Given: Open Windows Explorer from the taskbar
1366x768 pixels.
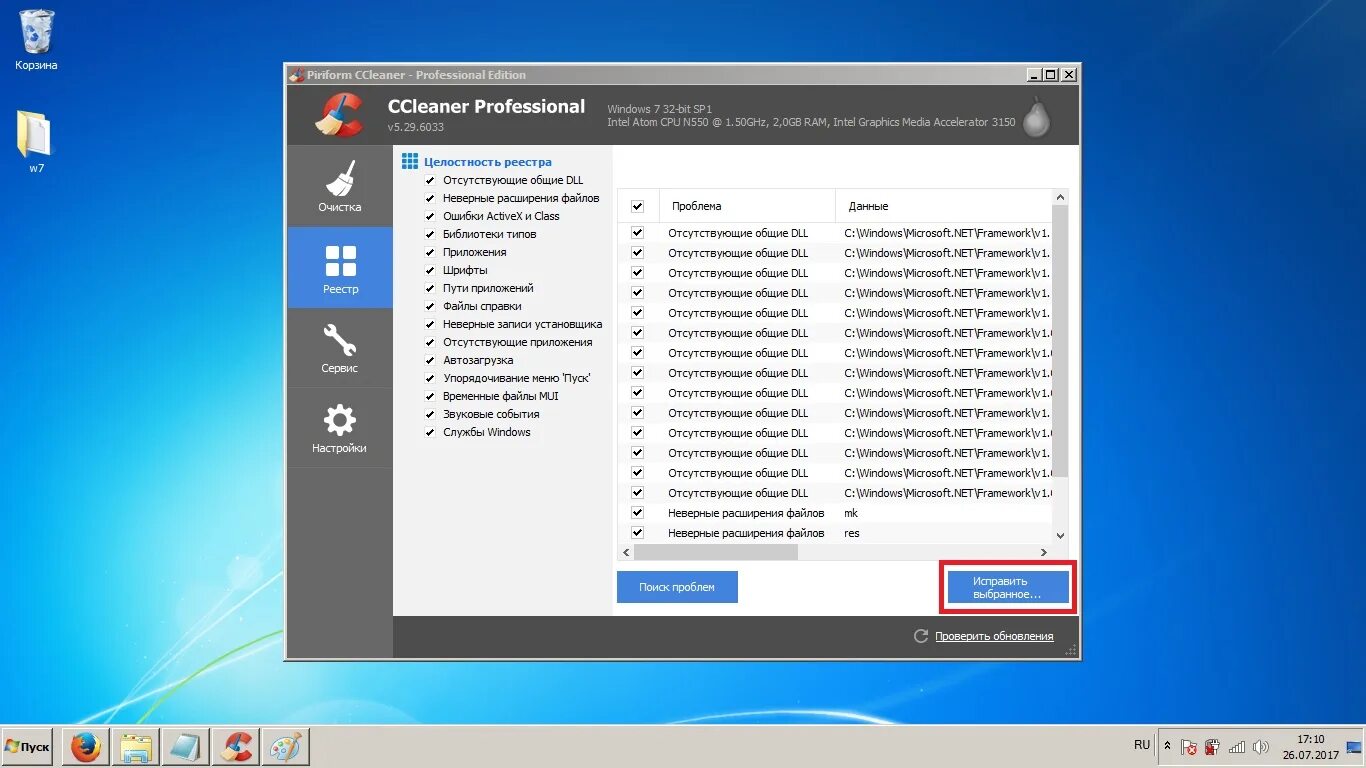Looking at the screenshot, I should click(136, 747).
